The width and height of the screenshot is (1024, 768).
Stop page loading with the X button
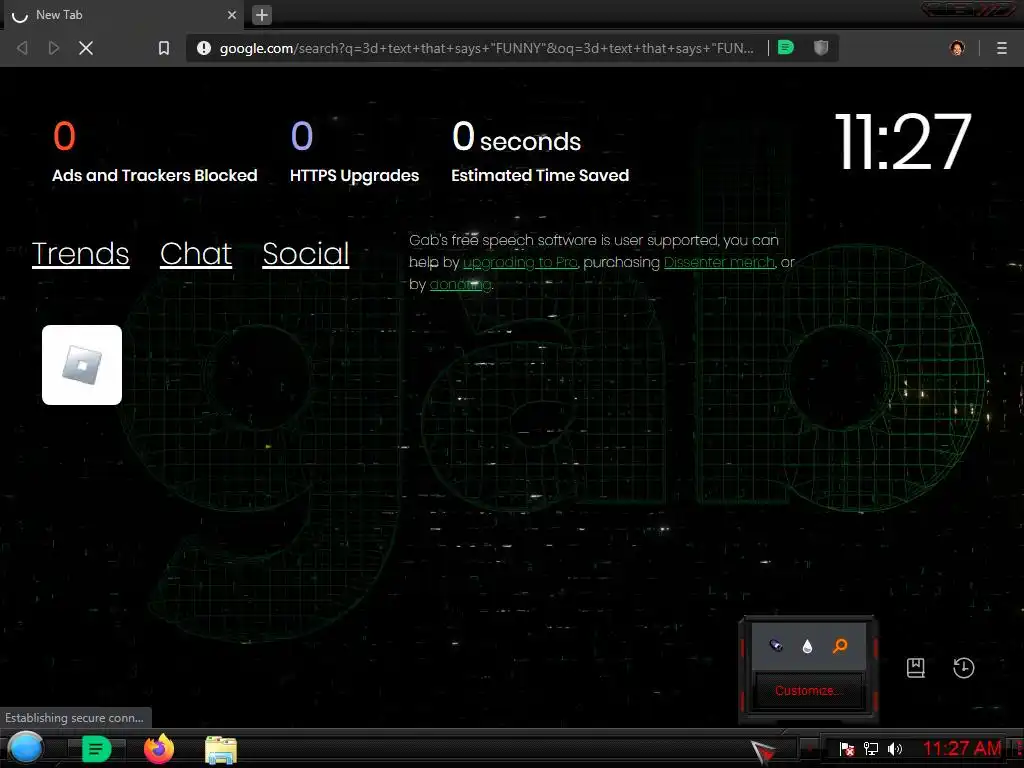(x=86, y=48)
